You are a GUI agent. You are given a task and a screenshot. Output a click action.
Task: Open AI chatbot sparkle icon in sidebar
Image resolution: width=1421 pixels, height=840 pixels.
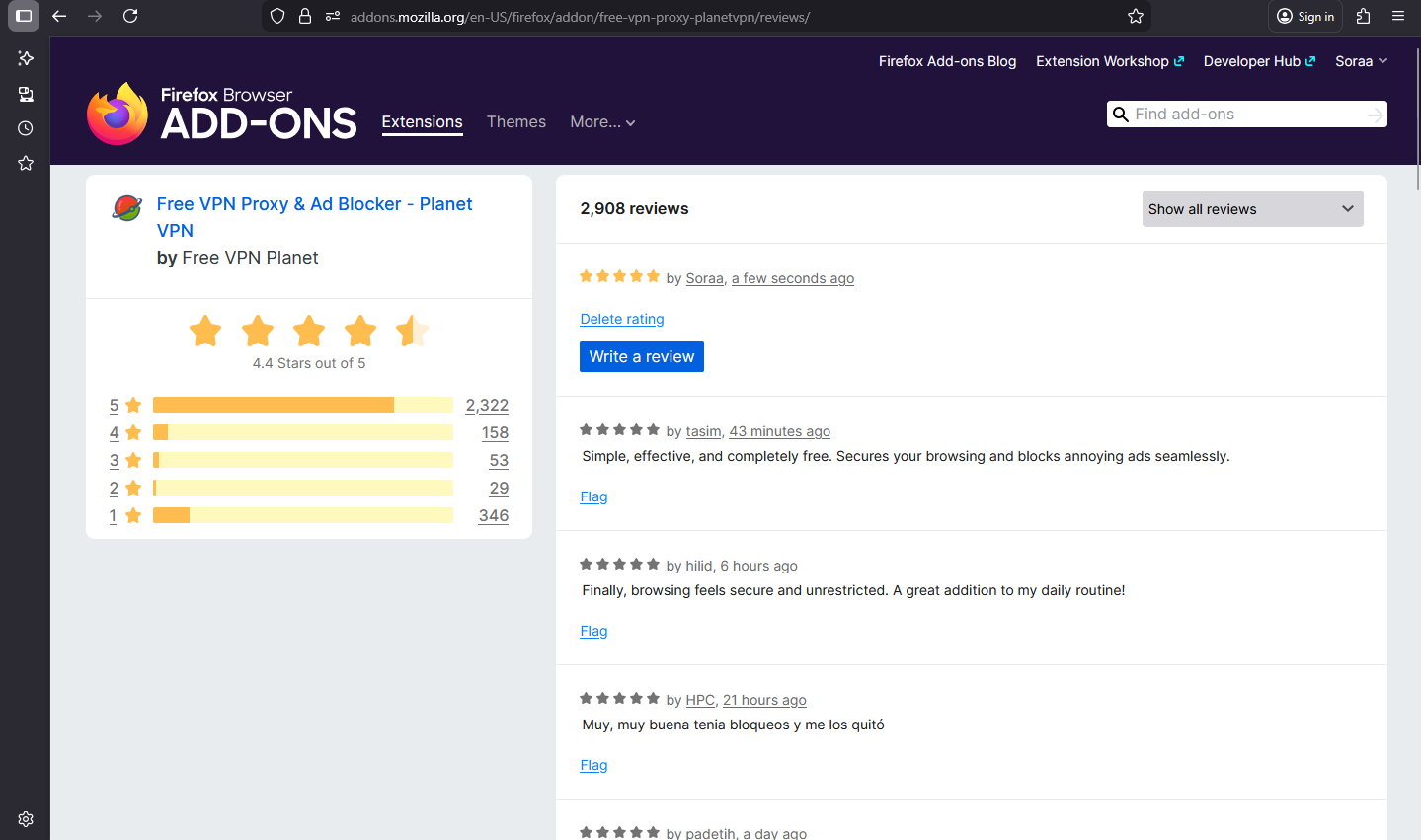pyautogui.click(x=26, y=58)
